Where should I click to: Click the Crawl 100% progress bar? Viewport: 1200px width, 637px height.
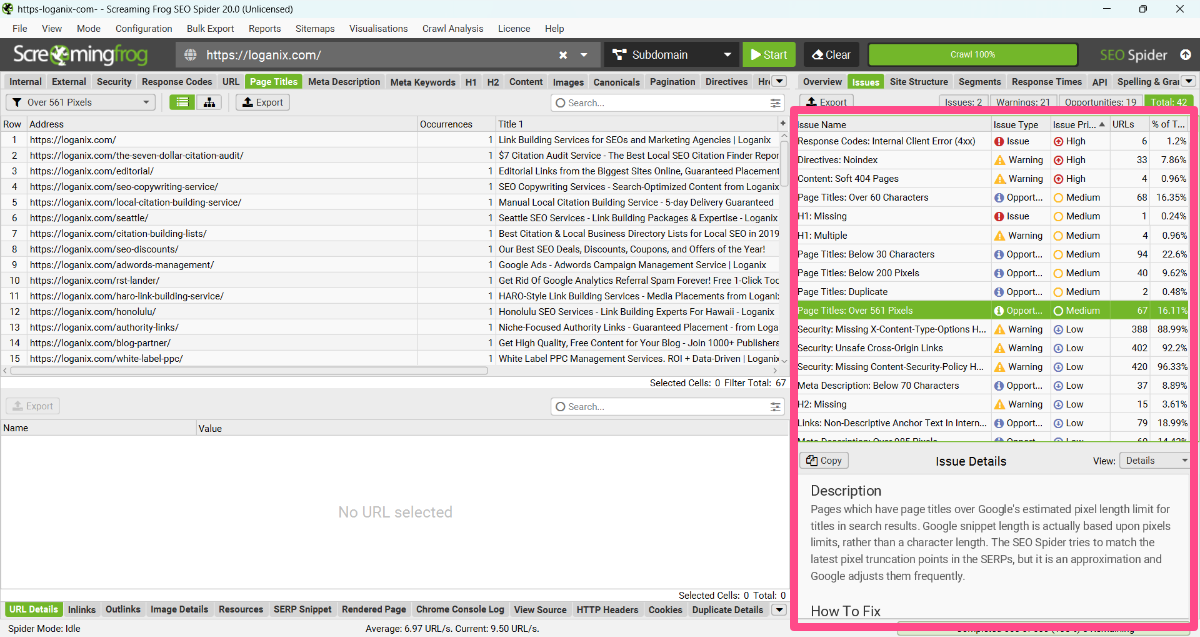[972, 55]
